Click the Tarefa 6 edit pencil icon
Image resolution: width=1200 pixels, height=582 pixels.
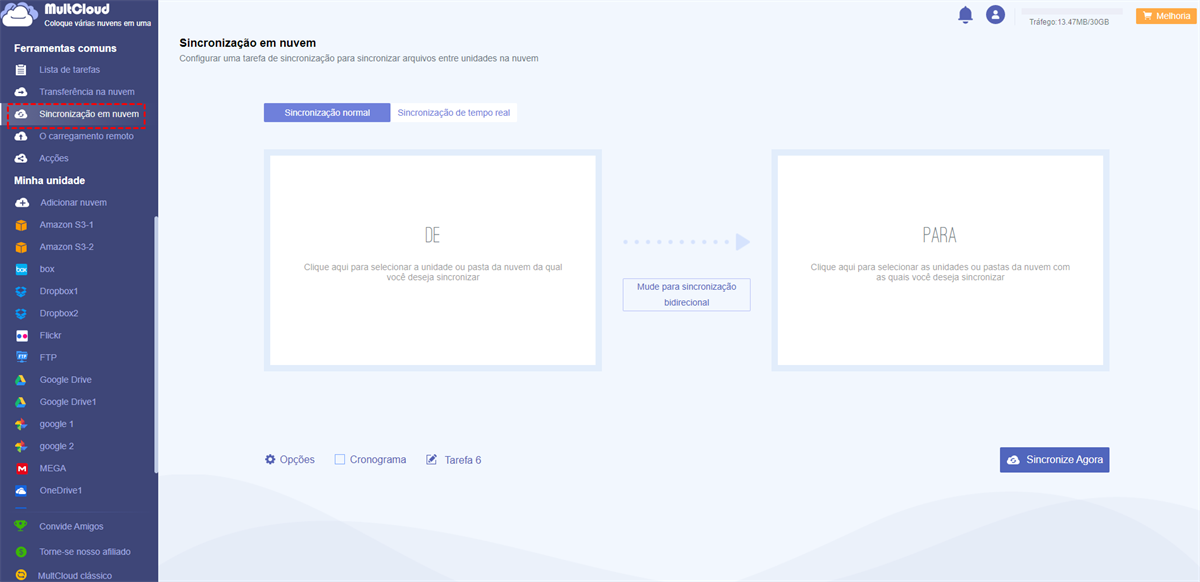432,460
